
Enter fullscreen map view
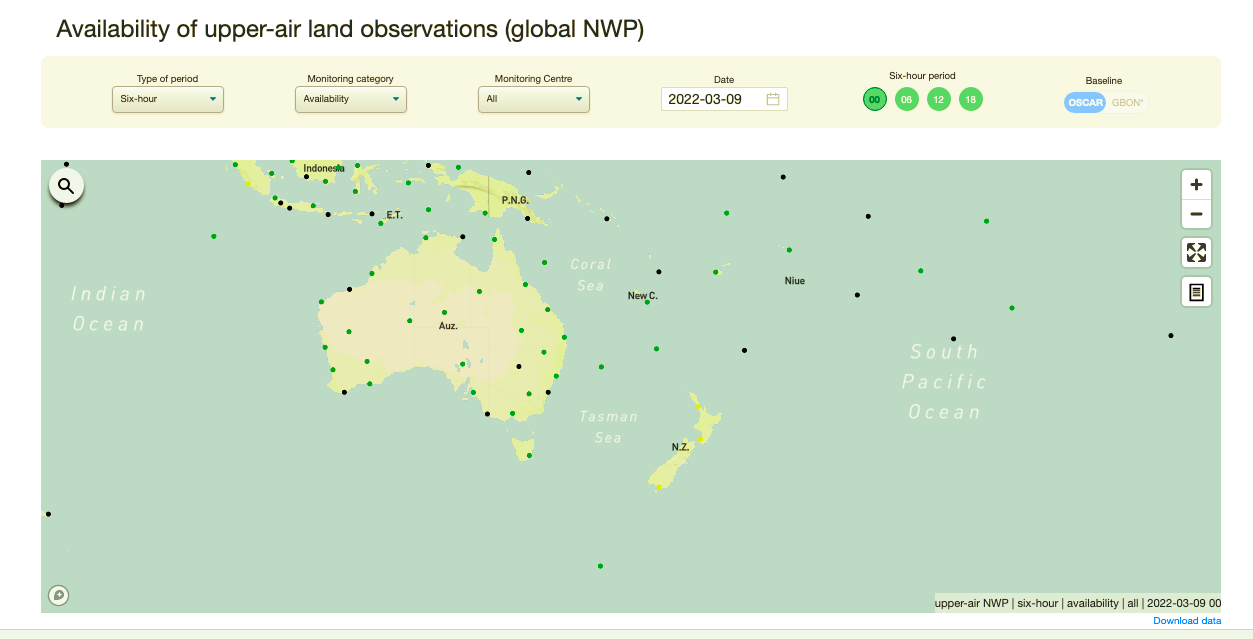(x=1196, y=252)
